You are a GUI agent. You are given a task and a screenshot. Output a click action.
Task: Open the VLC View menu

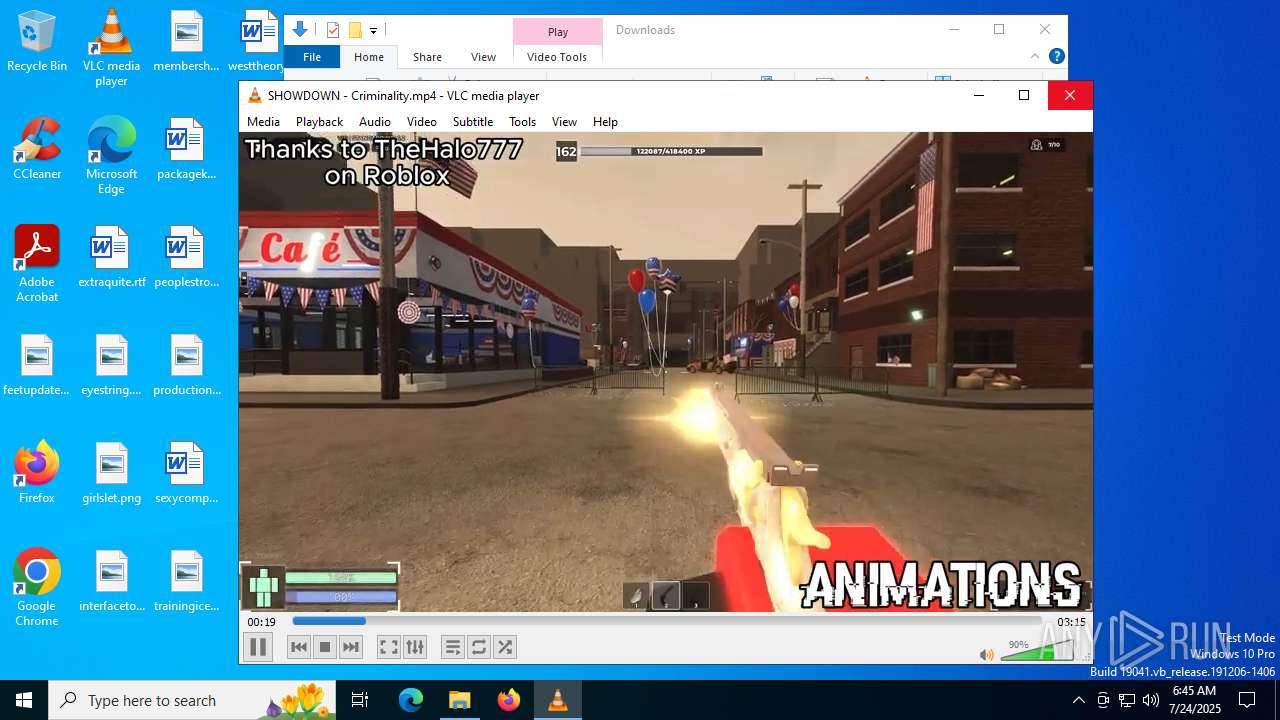click(564, 121)
